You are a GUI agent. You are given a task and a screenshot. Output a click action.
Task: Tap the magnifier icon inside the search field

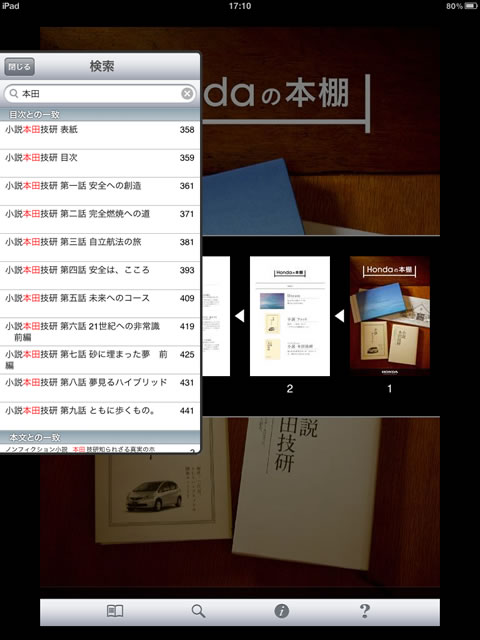[14, 94]
